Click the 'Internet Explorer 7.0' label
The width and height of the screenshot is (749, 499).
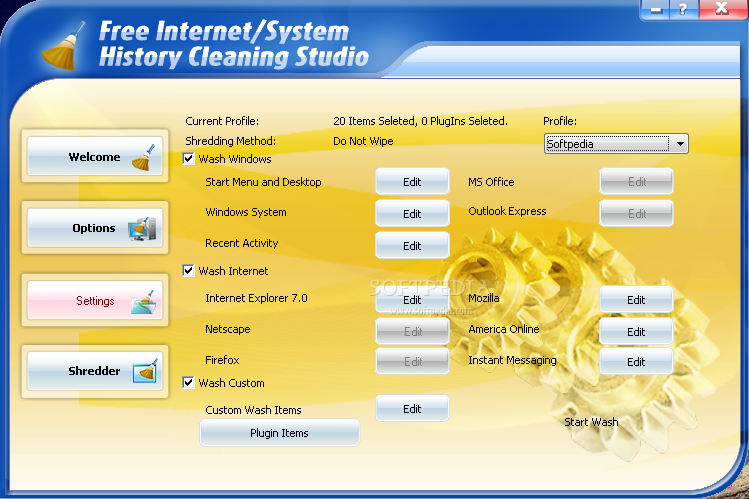pos(256,298)
